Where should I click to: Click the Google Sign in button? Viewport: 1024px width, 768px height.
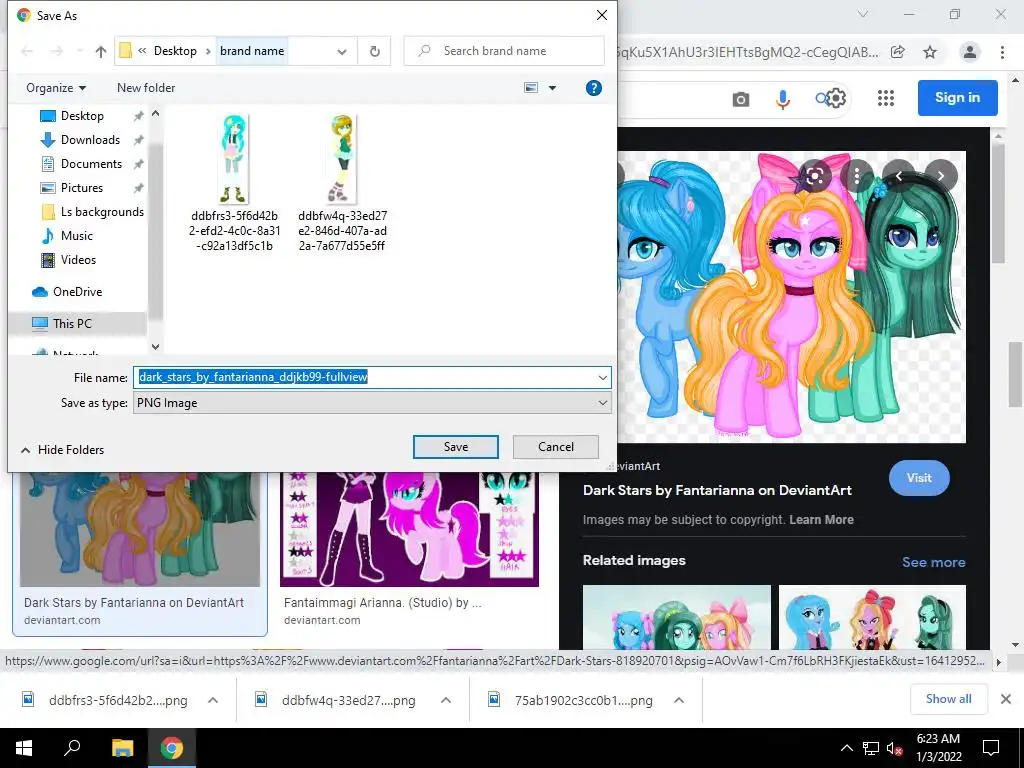[x=957, y=97]
